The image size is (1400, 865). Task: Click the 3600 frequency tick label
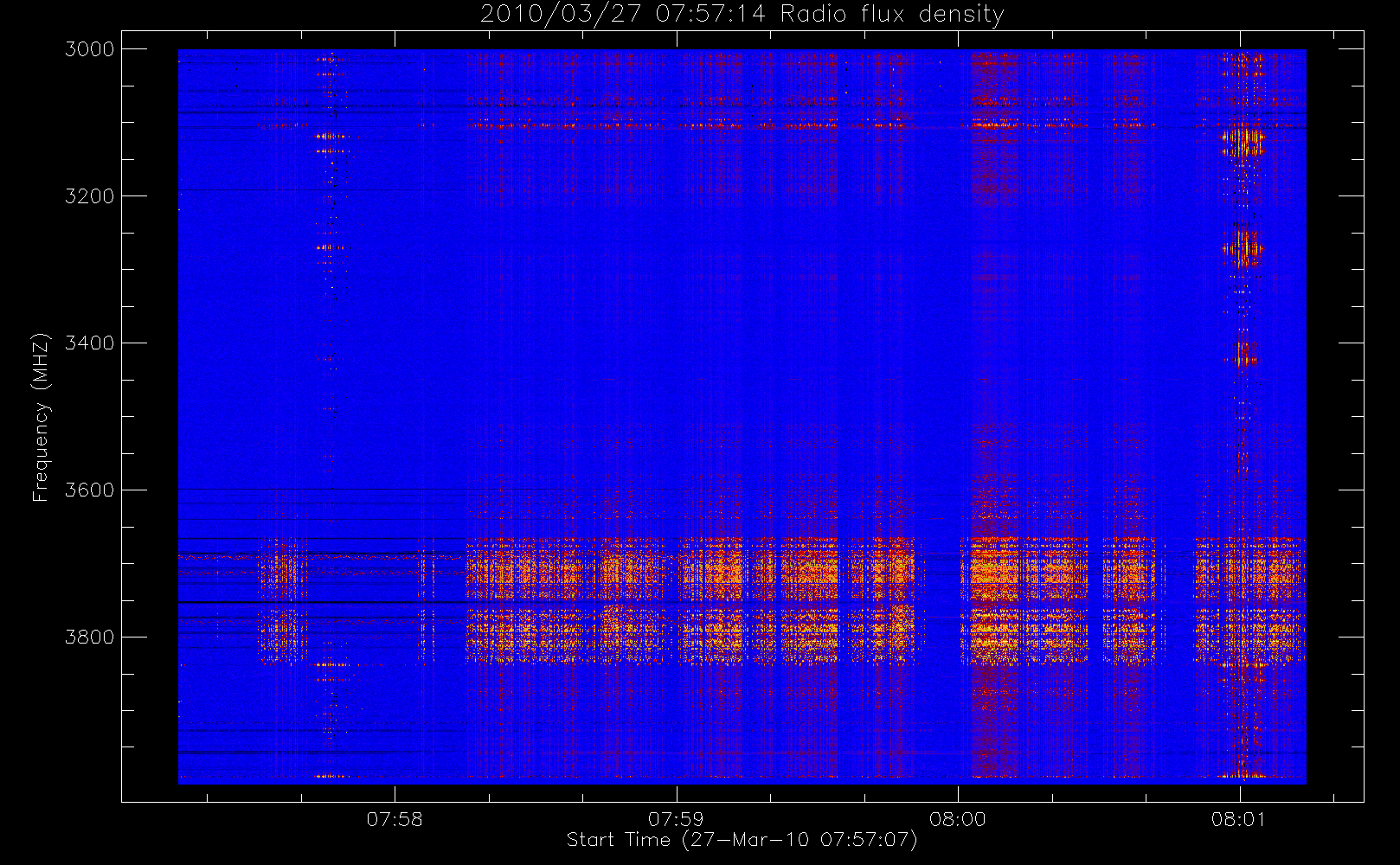tap(90, 490)
